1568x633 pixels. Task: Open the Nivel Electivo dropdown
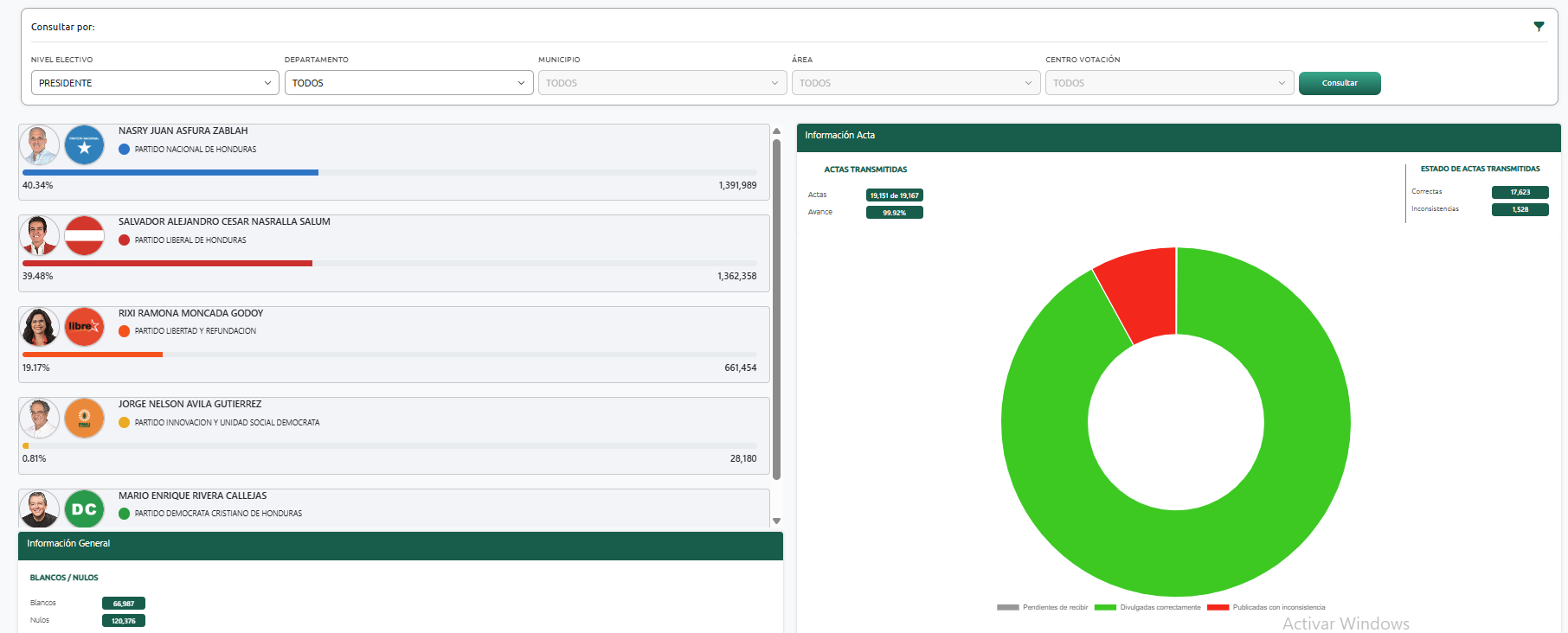(155, 83)
